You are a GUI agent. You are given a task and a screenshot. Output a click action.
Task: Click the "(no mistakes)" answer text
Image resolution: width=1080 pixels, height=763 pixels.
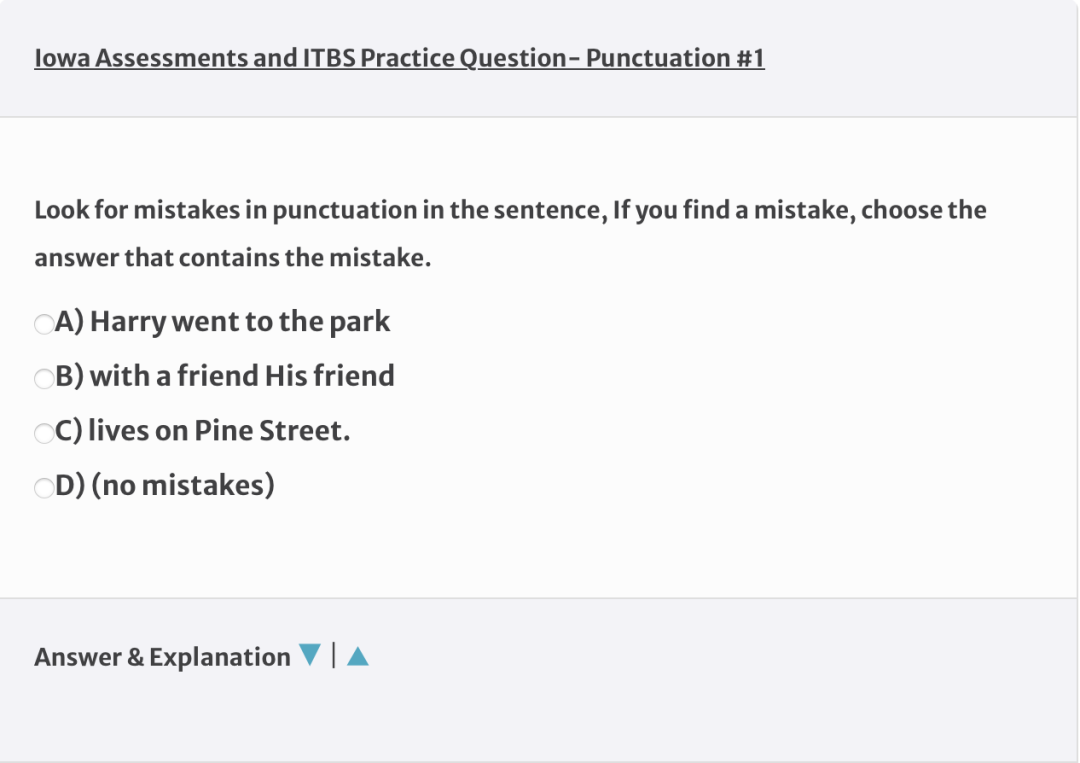coord(183,485)
